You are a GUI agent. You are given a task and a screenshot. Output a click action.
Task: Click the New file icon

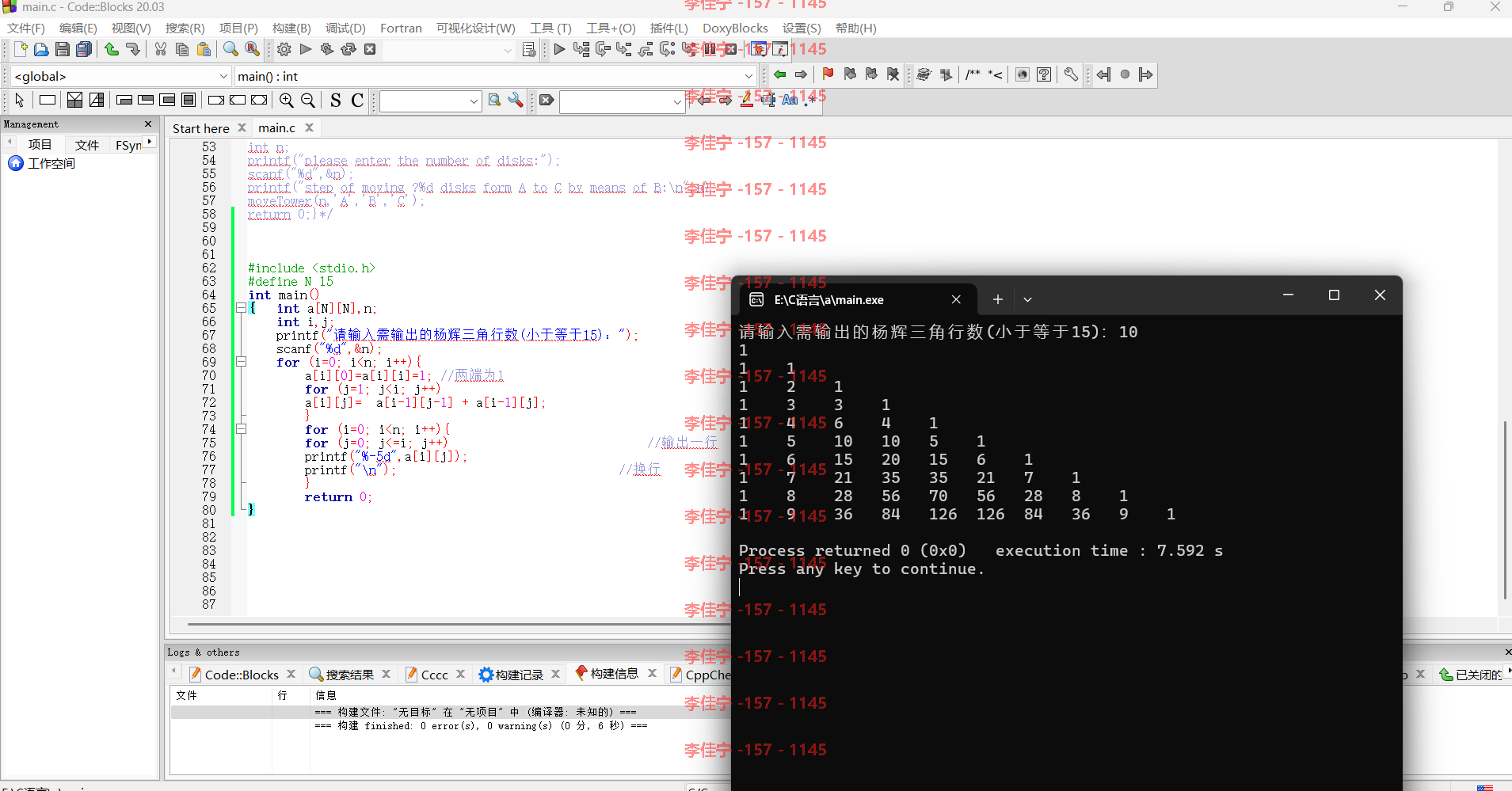click(21, 49)
